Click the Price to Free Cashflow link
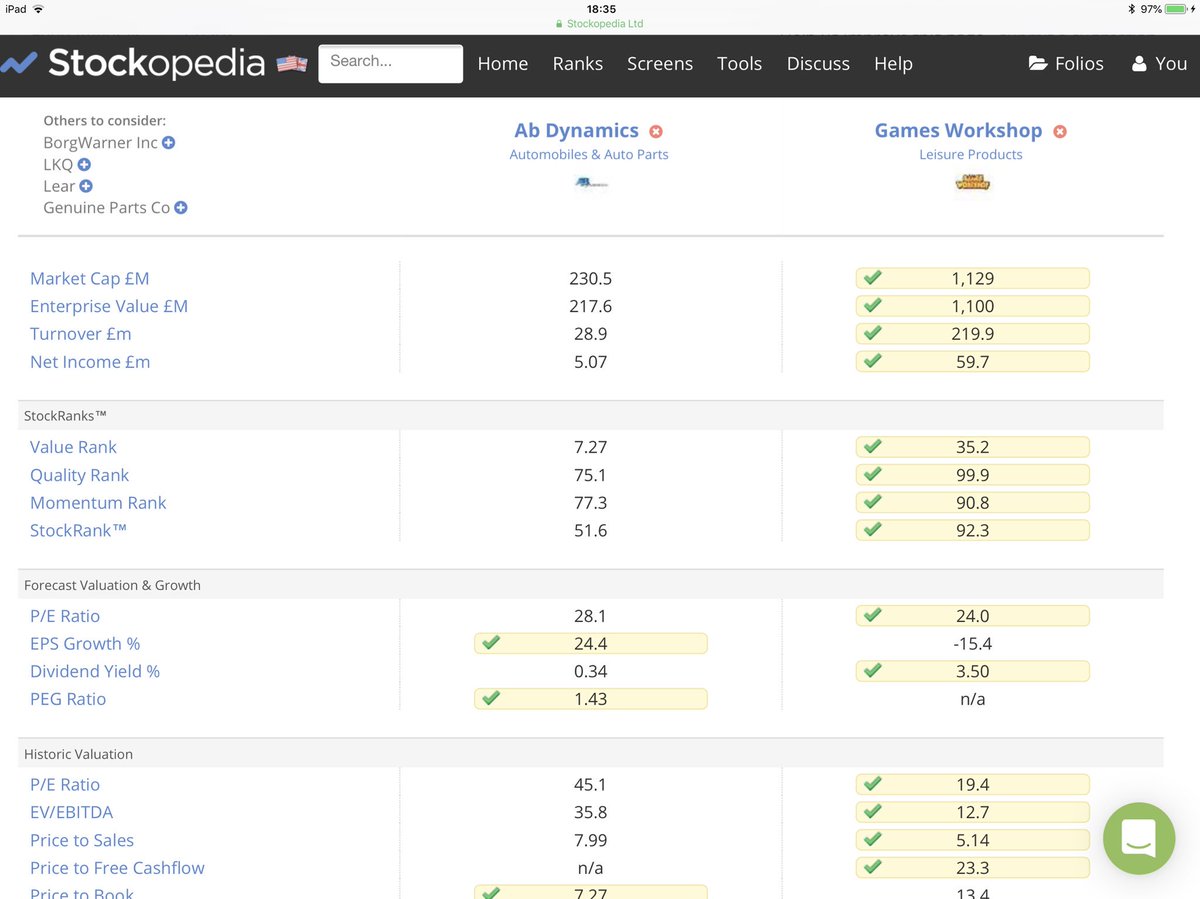Image resolution: width=1200 pixels, height=899 pixels. pos(117,868)
